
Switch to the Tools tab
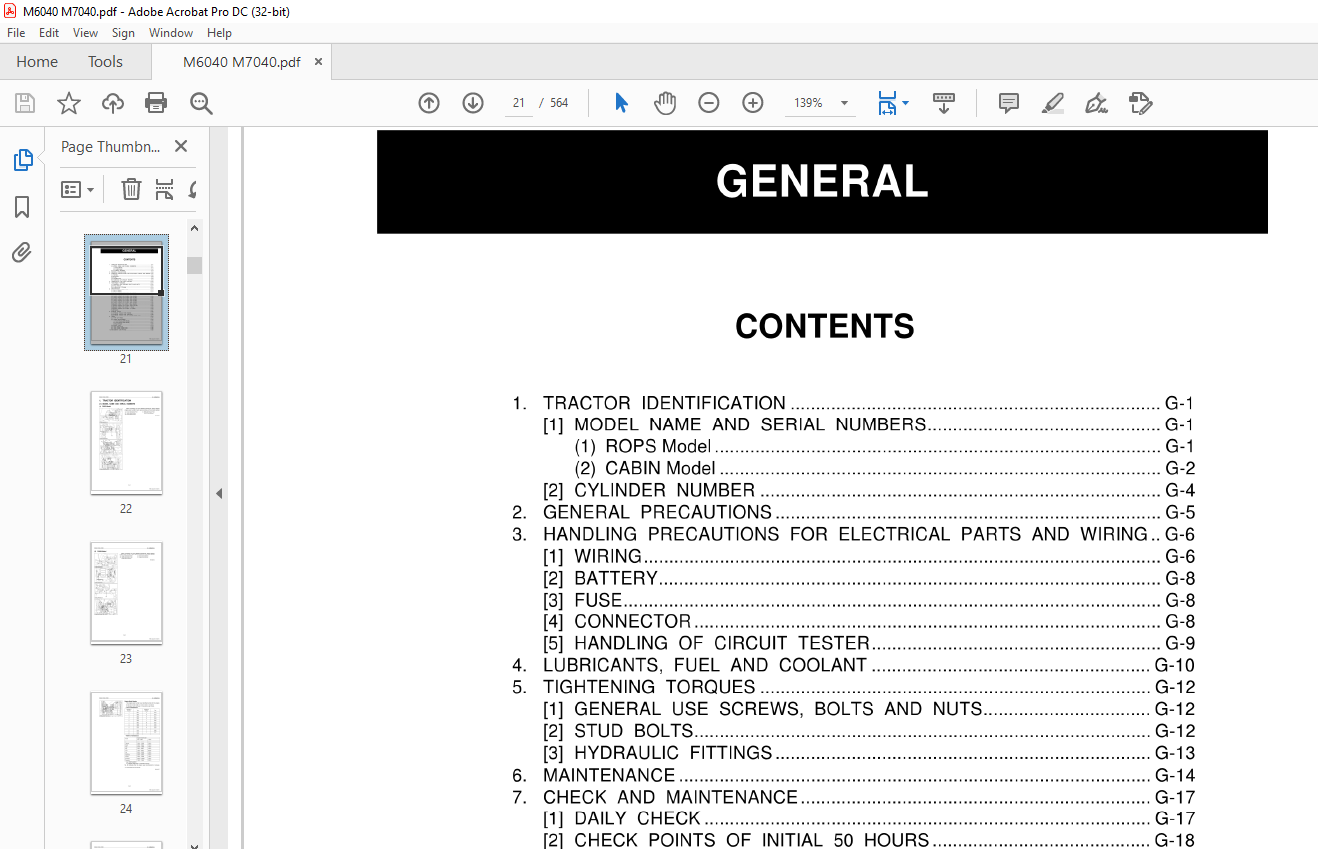pos(105,62)
